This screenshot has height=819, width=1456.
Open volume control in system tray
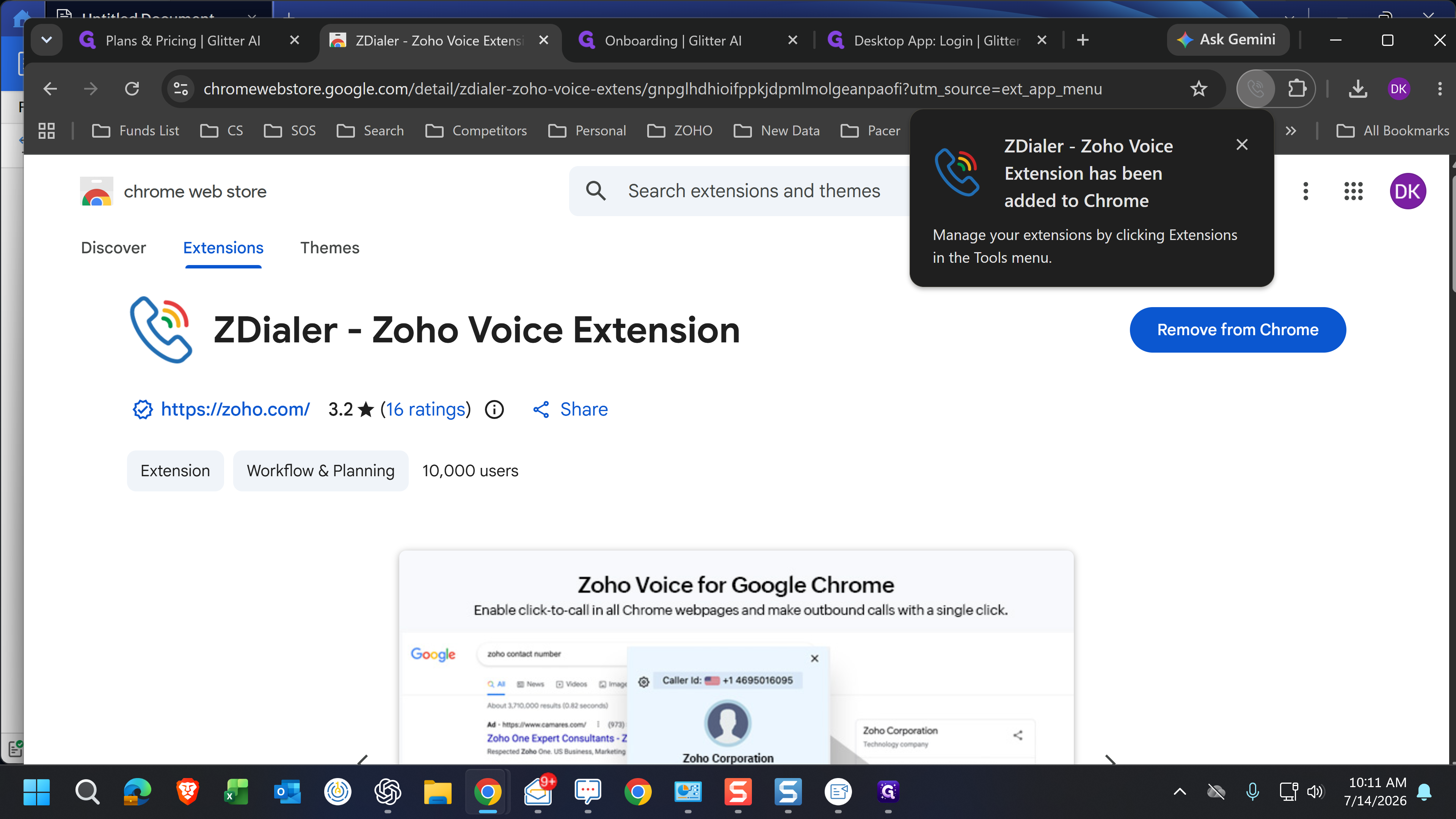point(1315,792)
